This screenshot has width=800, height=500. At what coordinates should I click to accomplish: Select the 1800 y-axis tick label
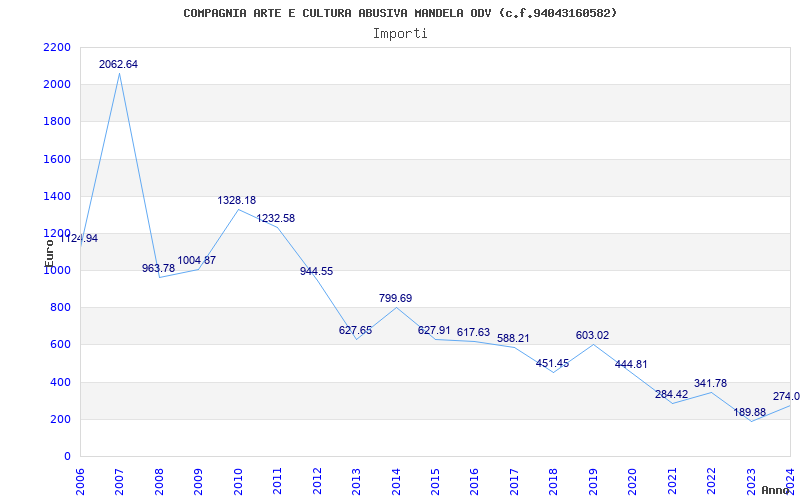(x=58, y=122)
